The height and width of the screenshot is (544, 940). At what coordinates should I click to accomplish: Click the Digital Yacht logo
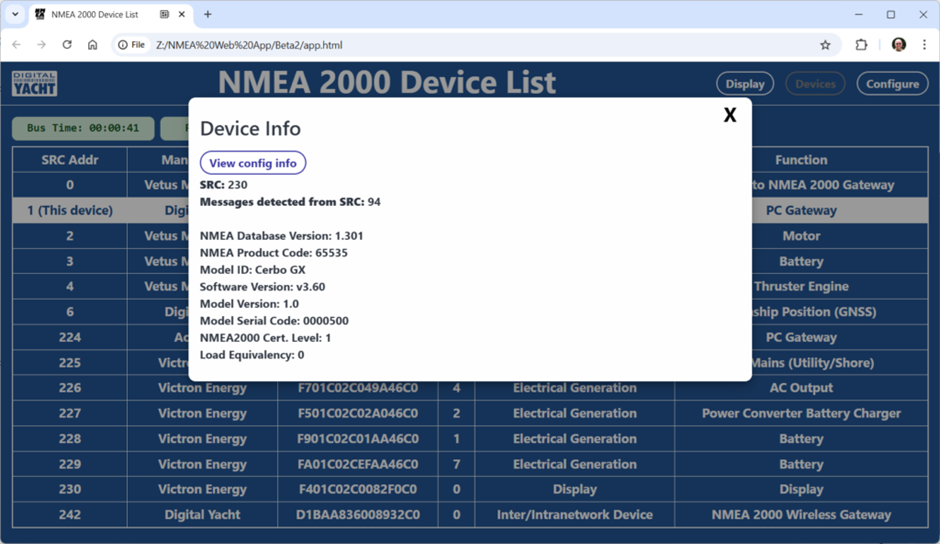coord(35,84)
